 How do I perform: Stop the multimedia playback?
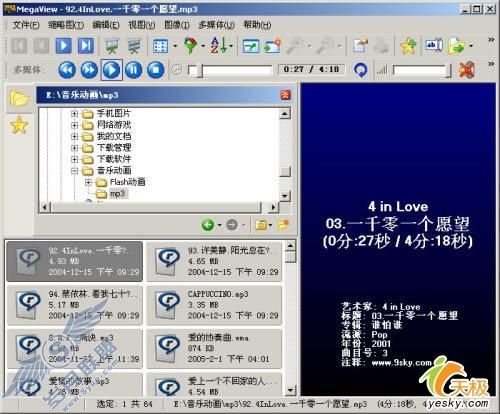[156, 70]
